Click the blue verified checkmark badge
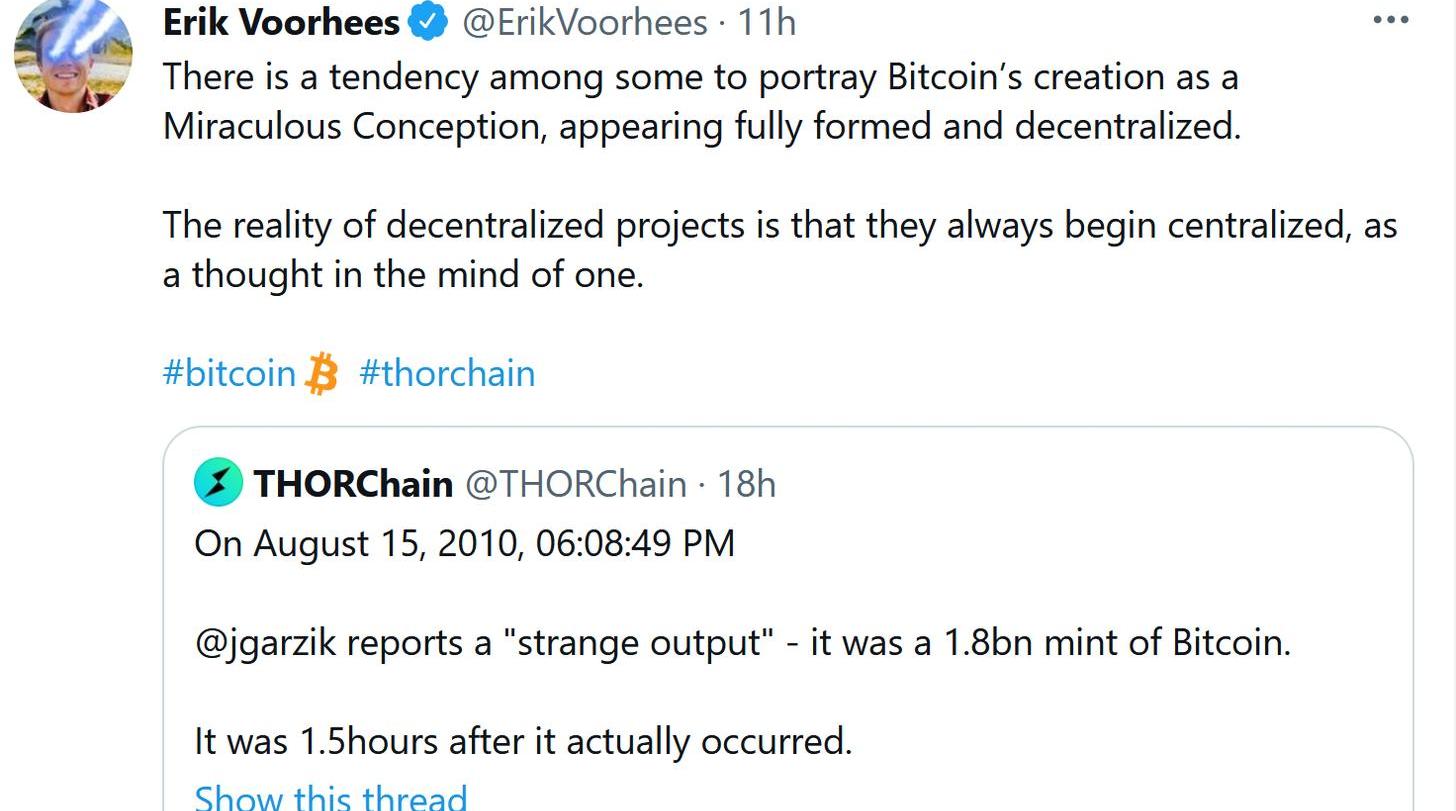 pyautogui.click(x=429, y=22)
